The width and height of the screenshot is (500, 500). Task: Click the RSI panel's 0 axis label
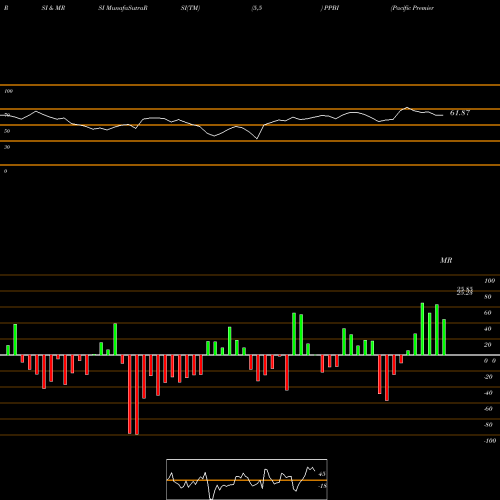click(x=5, y=171)
